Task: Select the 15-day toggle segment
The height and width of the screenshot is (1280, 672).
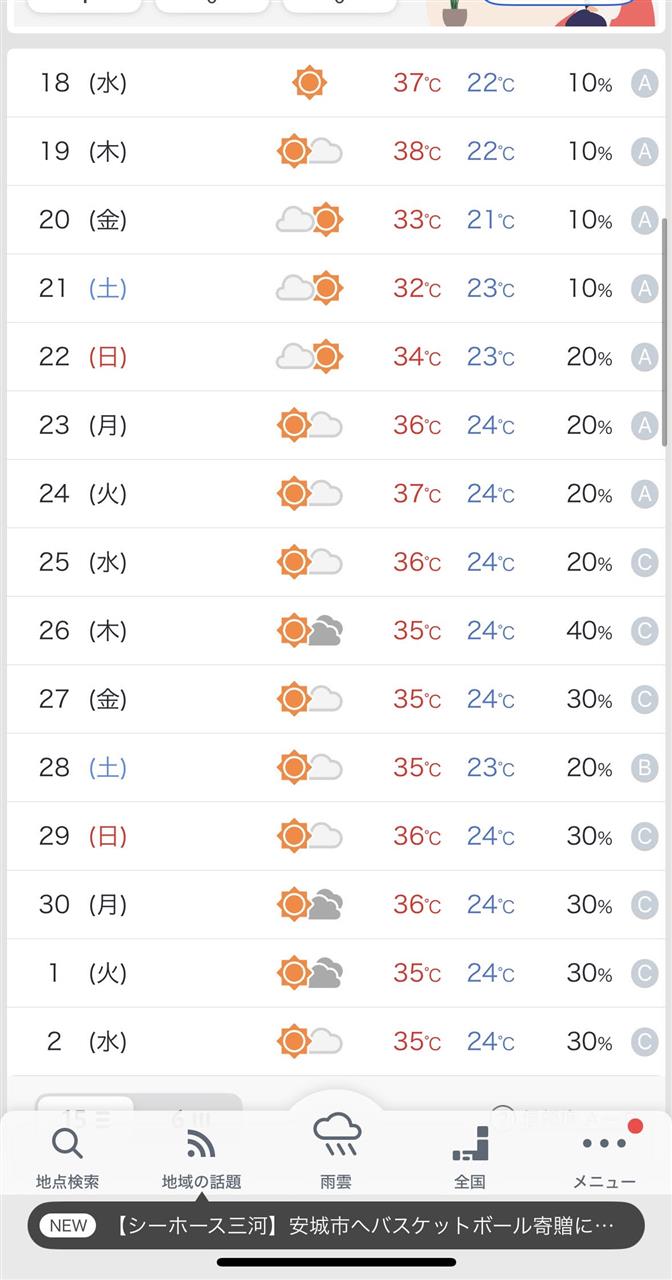Action: pyautogui.click(x=86, y=1110)
